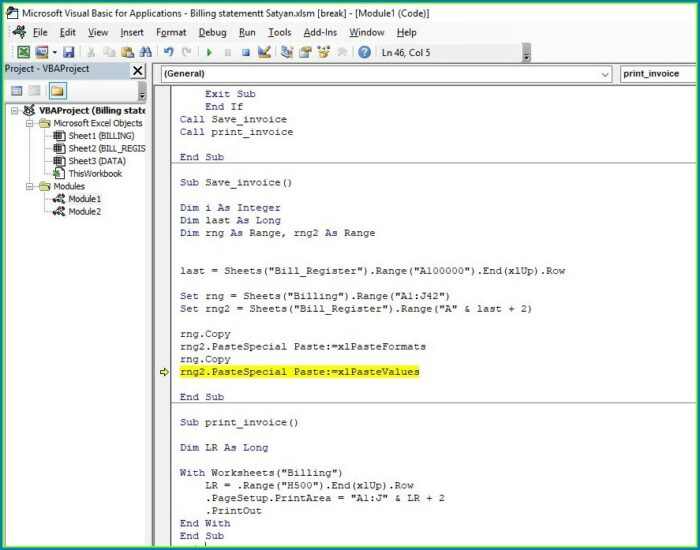Click the yellow execution arrow in margin
This screenshot has width=700, height=550.
[164, 372]
